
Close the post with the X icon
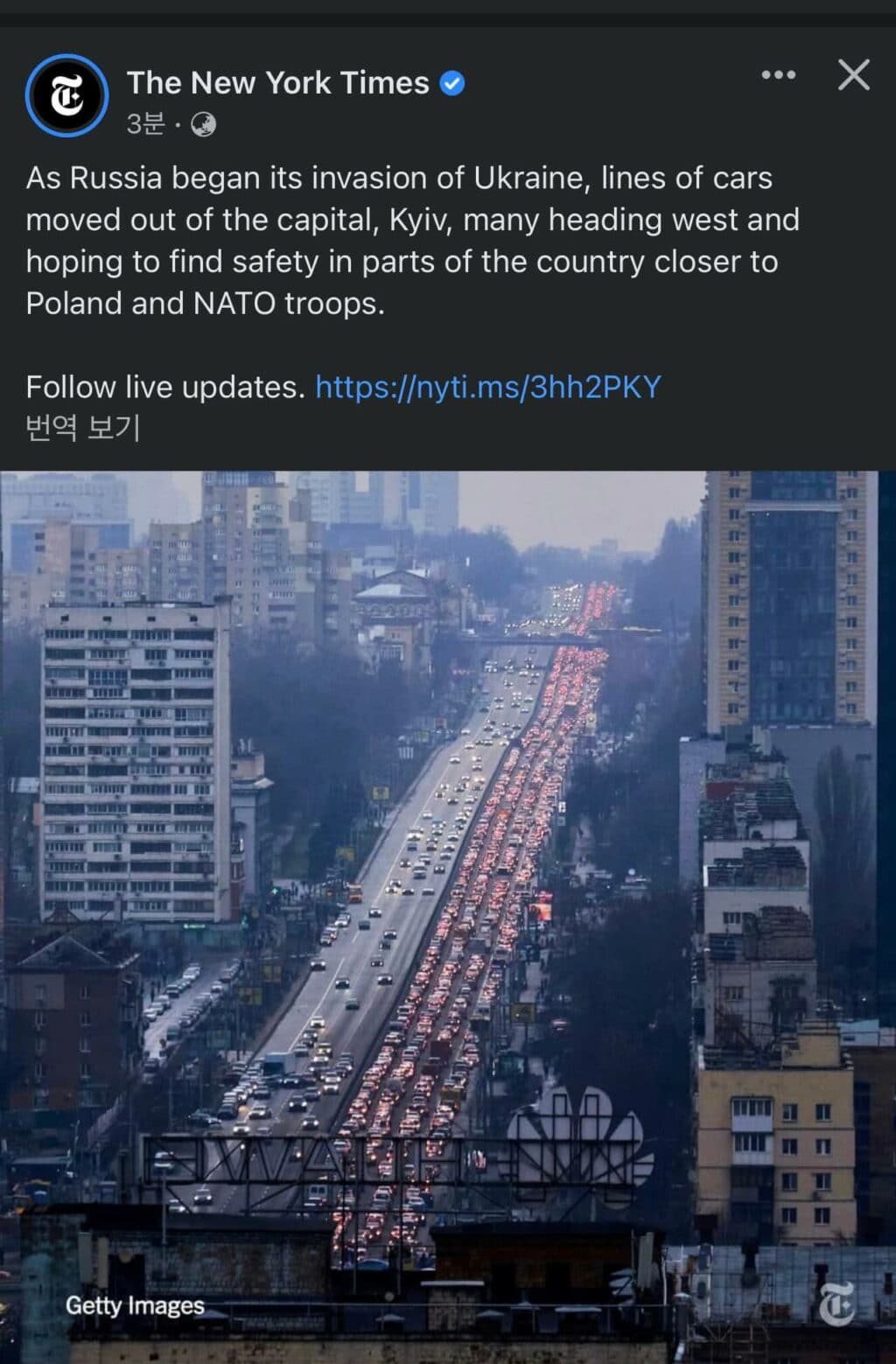pos(853,75)
